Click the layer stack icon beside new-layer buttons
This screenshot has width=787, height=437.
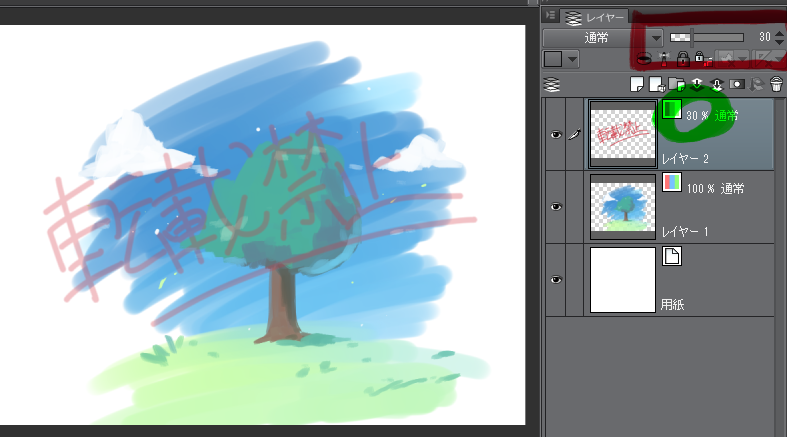tap(552, 85)
